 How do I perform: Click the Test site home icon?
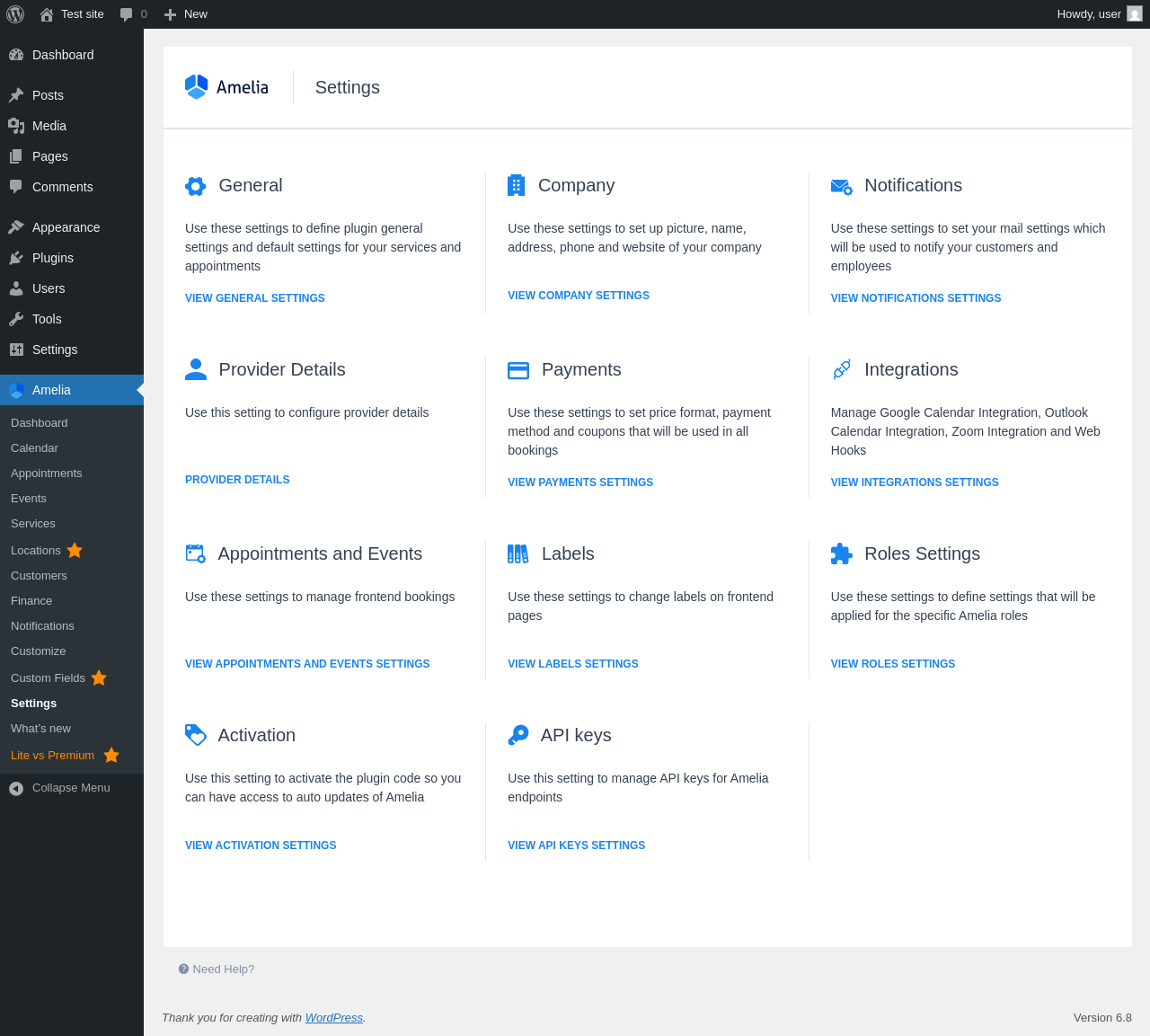[x=47, y=14]
